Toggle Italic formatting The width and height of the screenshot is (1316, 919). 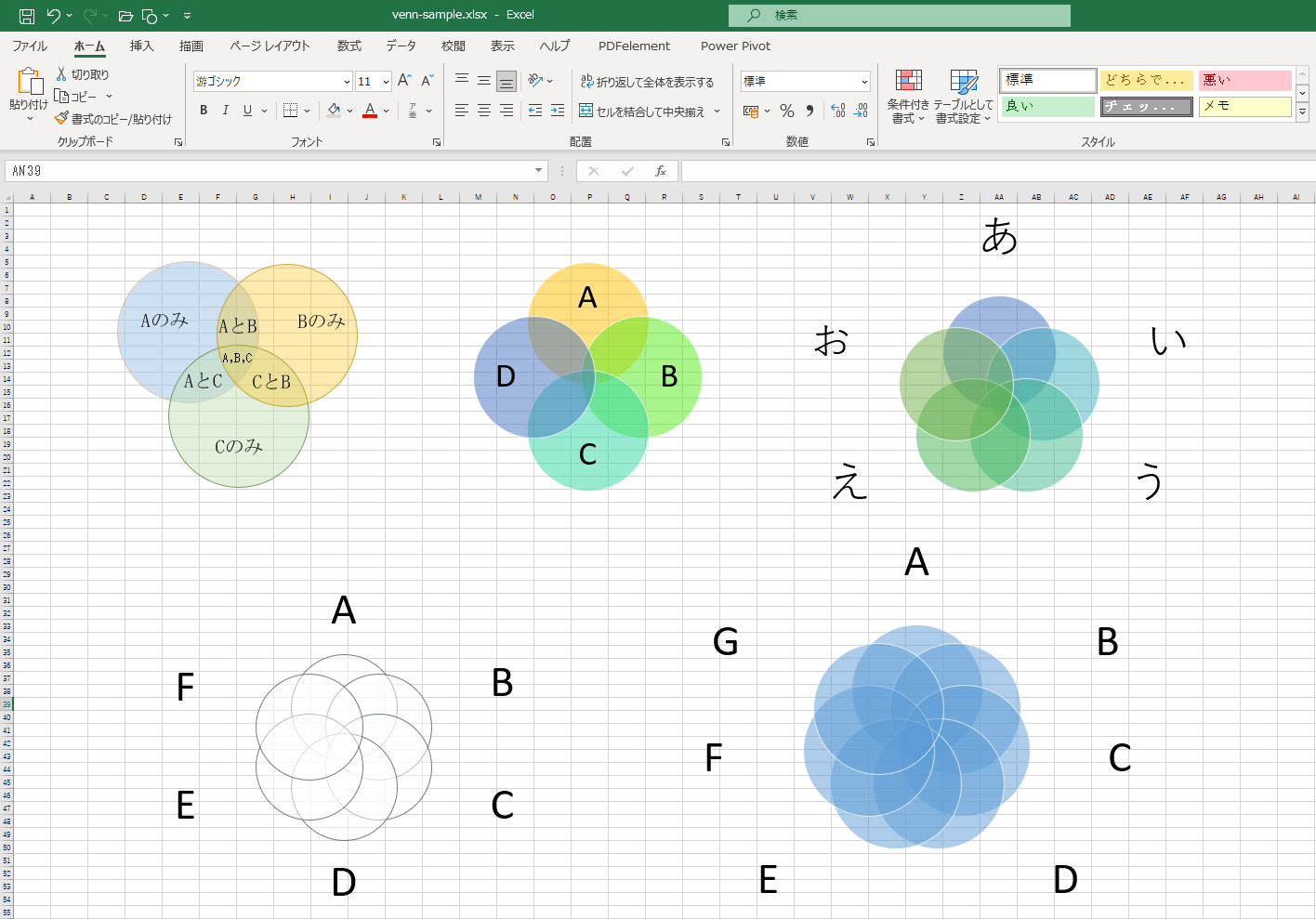[x=225, y=111]
